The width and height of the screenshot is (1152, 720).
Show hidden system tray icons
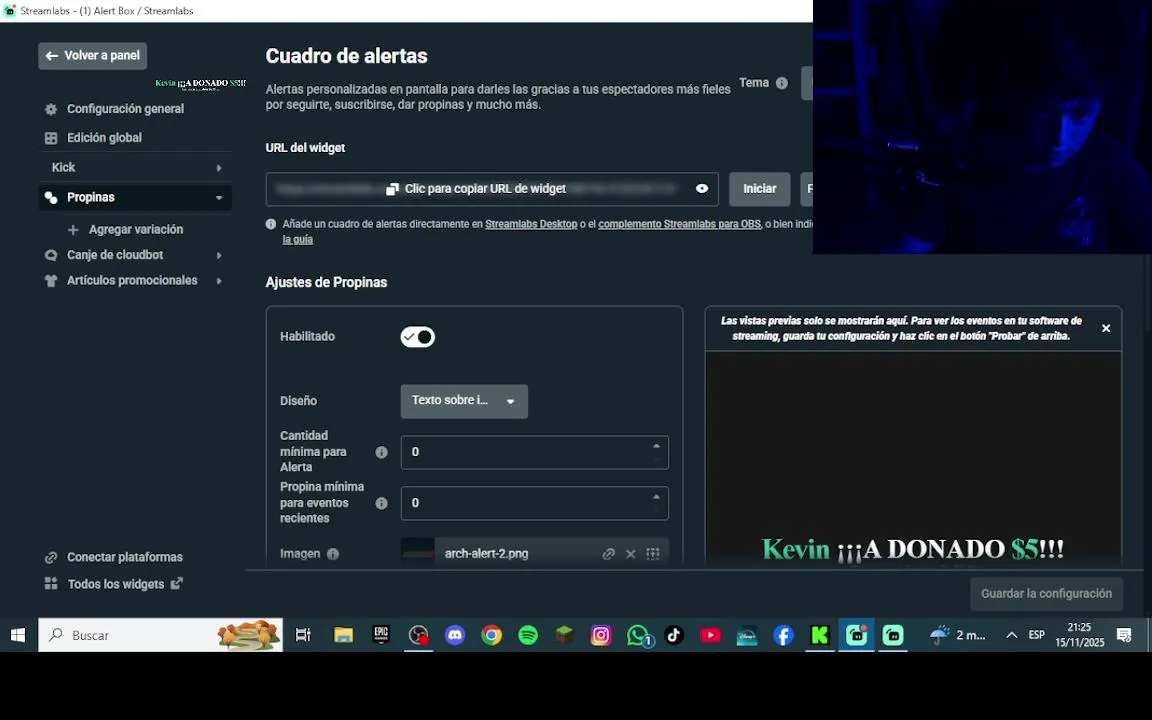coord(1012,636)
